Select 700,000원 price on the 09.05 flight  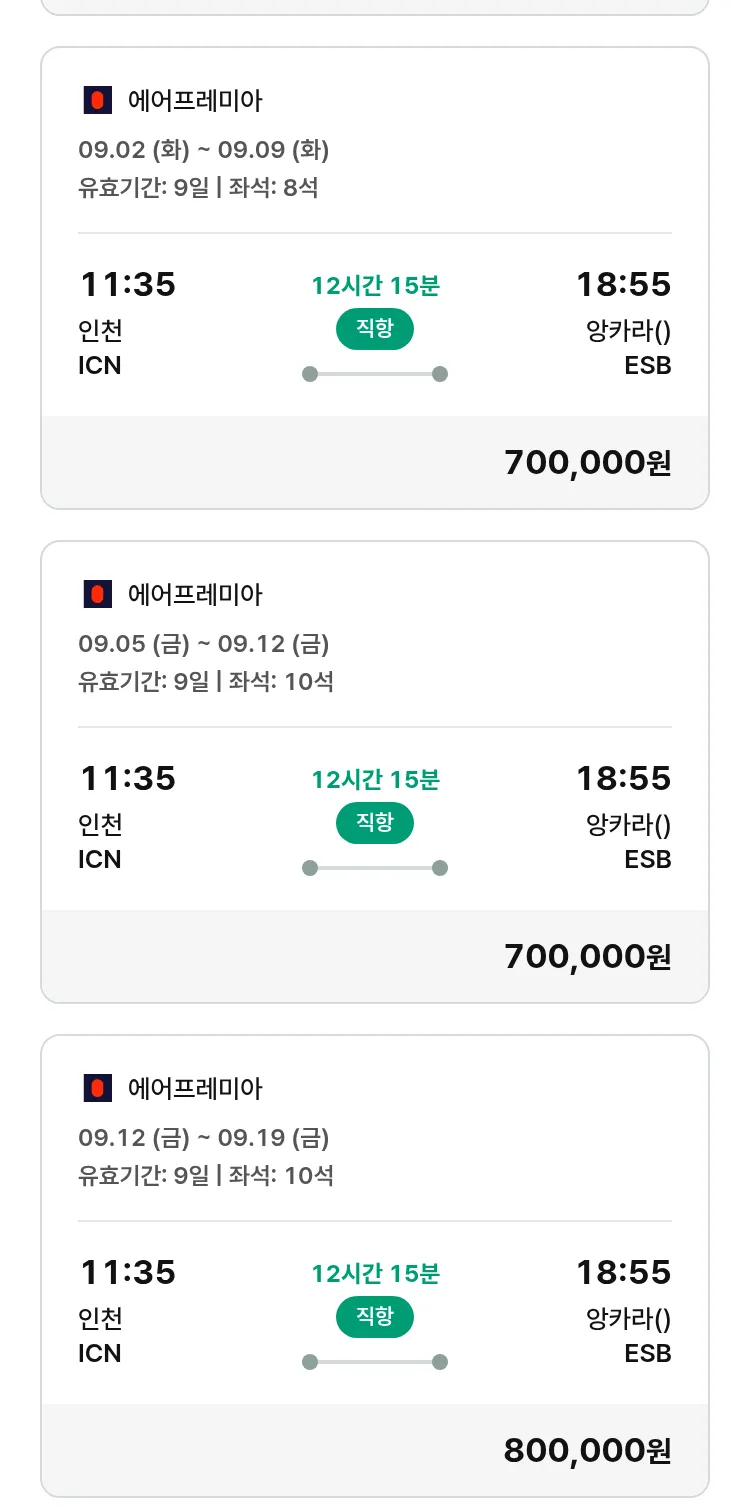587,956
